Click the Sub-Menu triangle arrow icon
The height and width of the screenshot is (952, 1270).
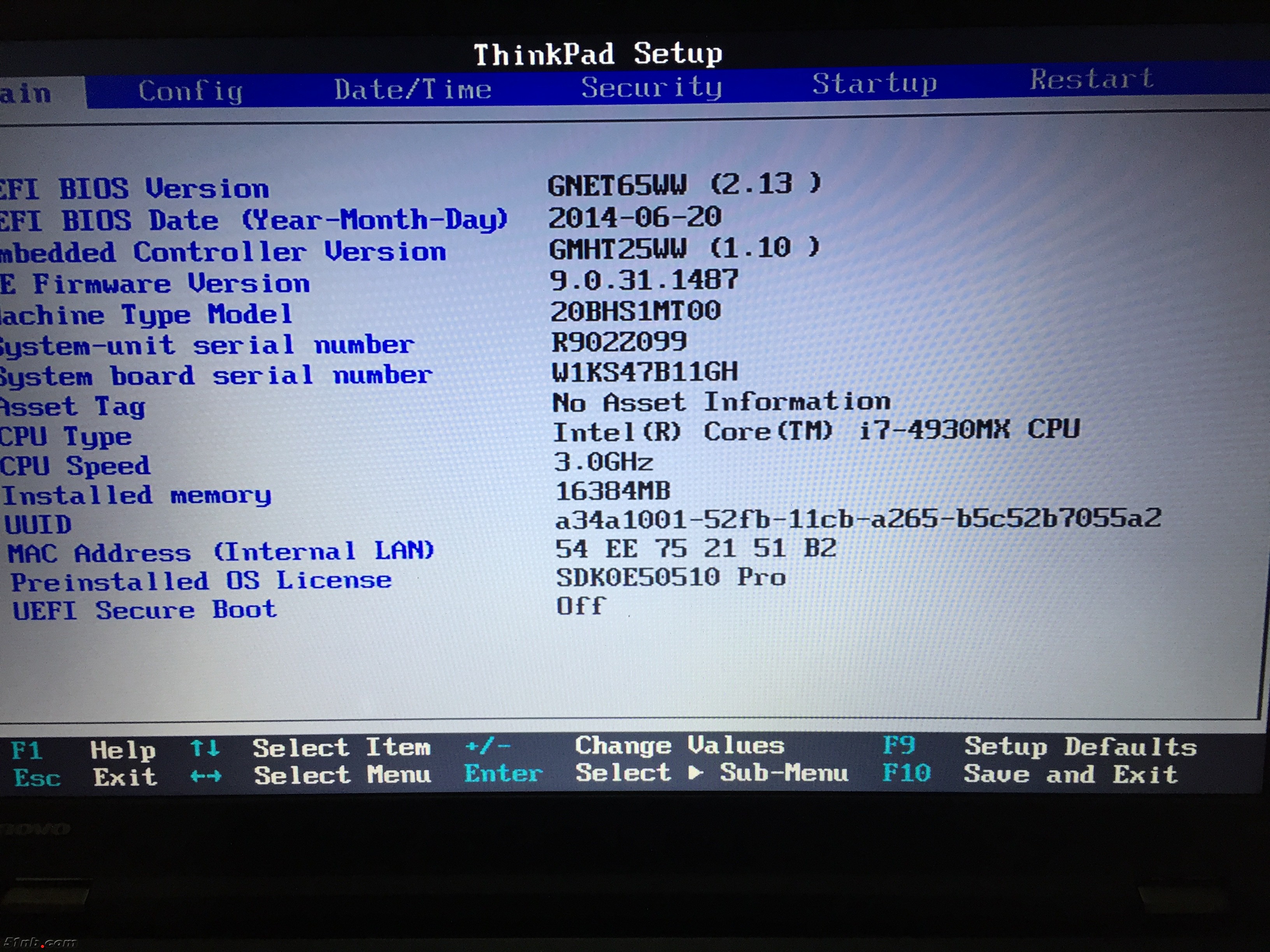pyautogui.click(x=695, y=773)
